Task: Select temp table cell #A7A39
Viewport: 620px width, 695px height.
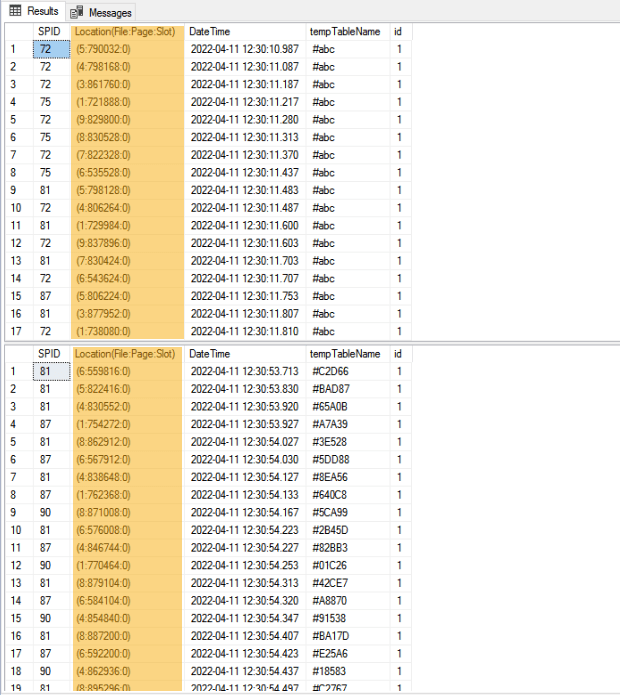Action: [347, 424]
